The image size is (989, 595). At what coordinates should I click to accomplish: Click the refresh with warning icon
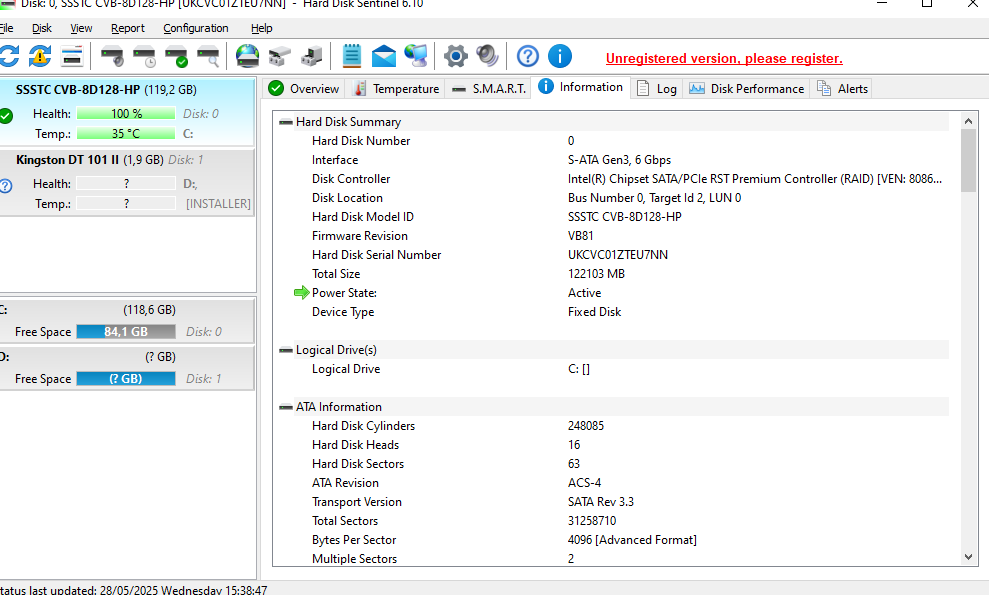(x=40, y=56)
